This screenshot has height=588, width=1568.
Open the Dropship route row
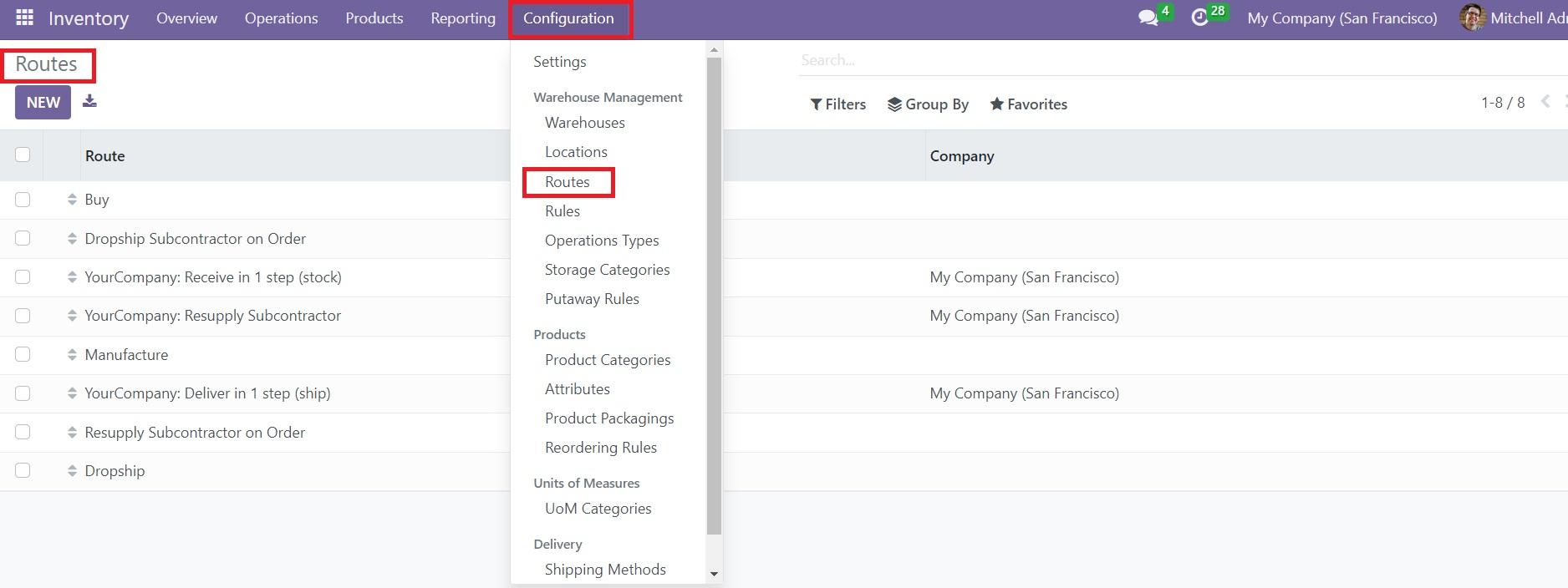[x=115, y=471]
